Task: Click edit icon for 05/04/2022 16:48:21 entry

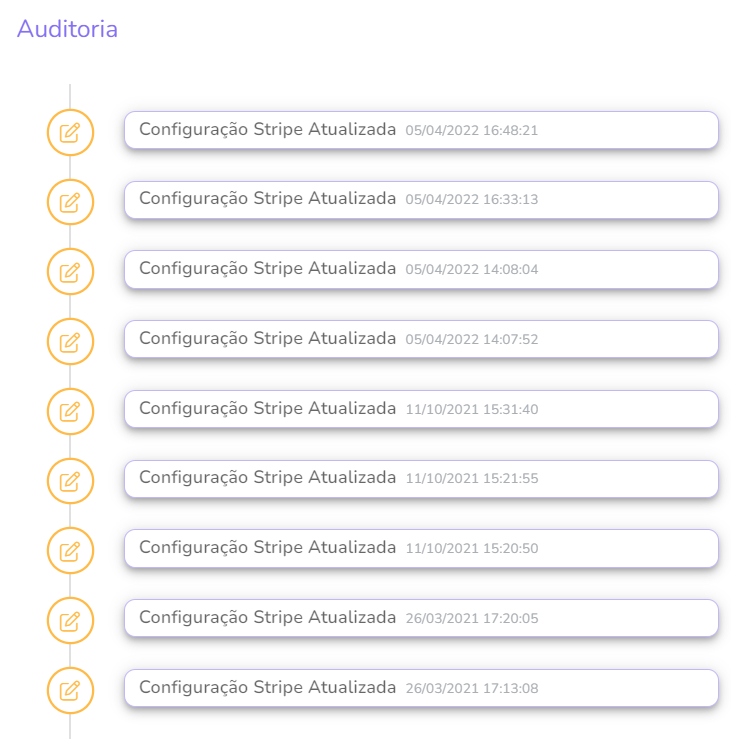Action: click(x=70, y=133)
